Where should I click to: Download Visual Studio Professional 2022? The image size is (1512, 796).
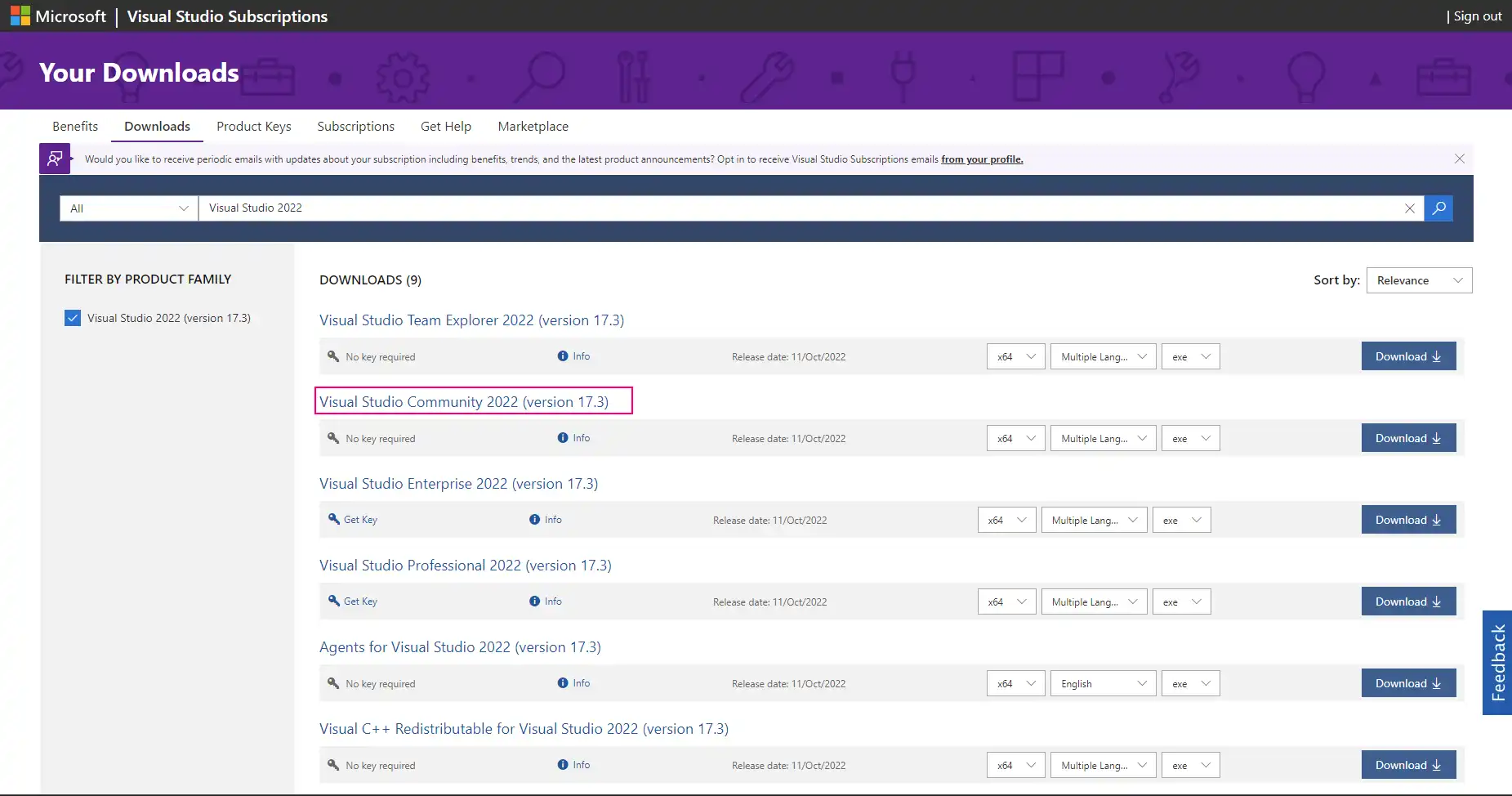(x=1408, y=601)
